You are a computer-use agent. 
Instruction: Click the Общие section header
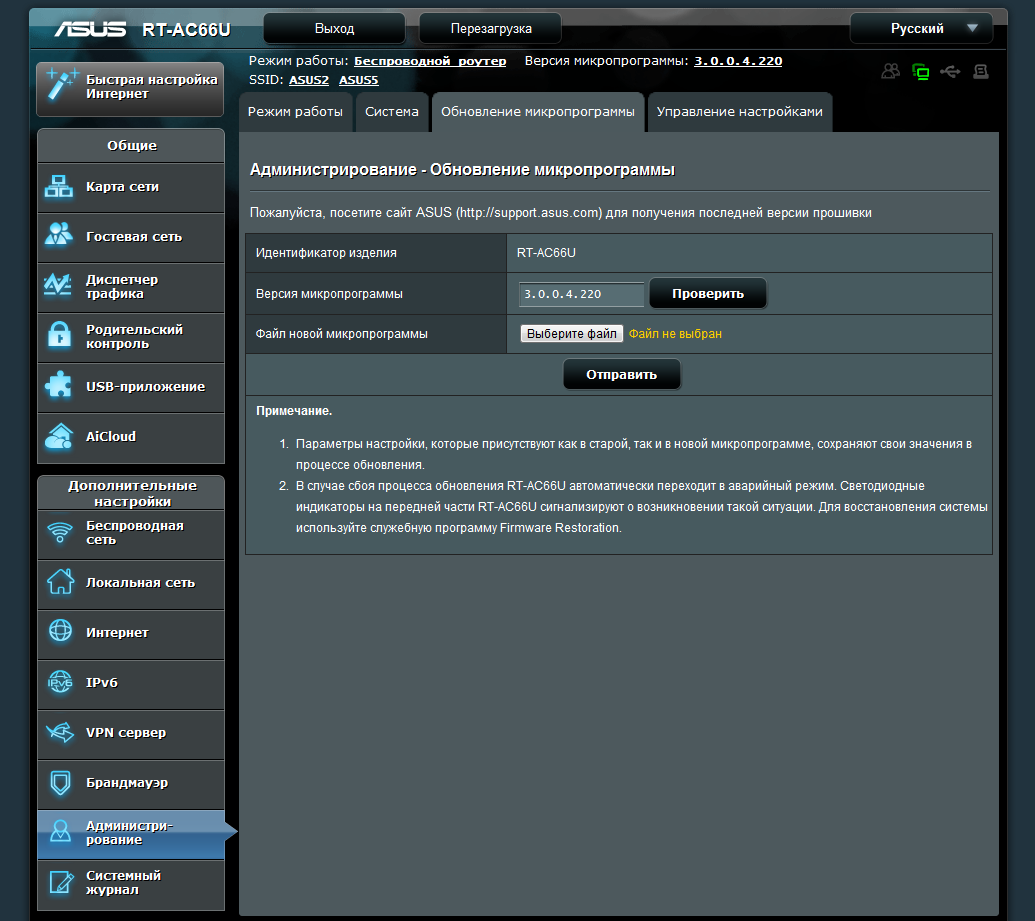[132, 145]
